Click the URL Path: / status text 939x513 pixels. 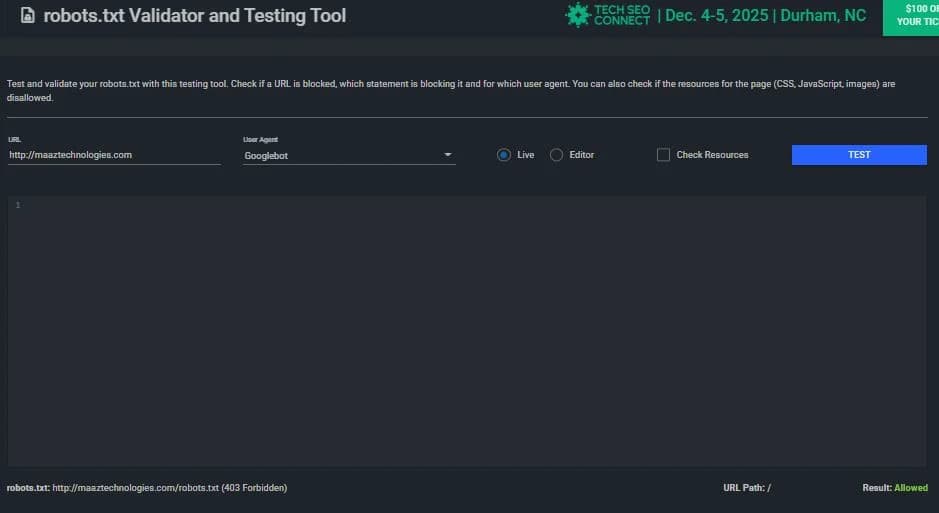747,488
